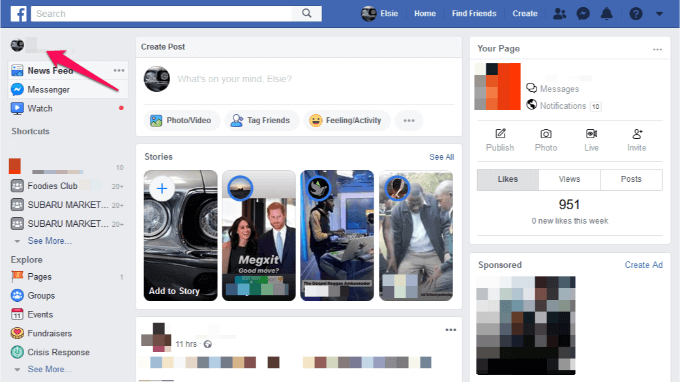Click the Photo/Video button
This screenshot has width=680, height=382.
181,121
